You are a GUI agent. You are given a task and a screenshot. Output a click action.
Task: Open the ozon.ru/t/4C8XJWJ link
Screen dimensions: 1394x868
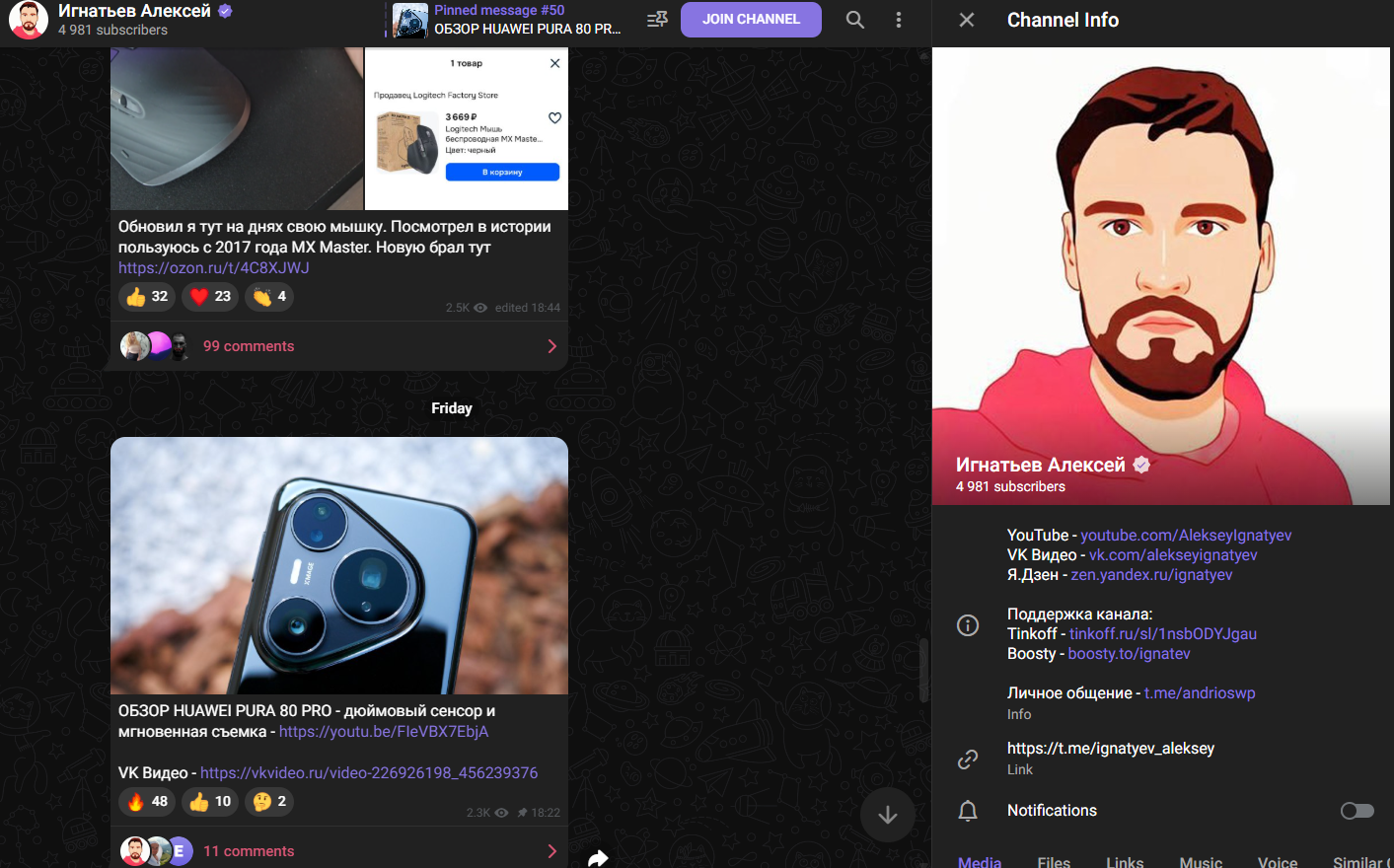[214, 268]
